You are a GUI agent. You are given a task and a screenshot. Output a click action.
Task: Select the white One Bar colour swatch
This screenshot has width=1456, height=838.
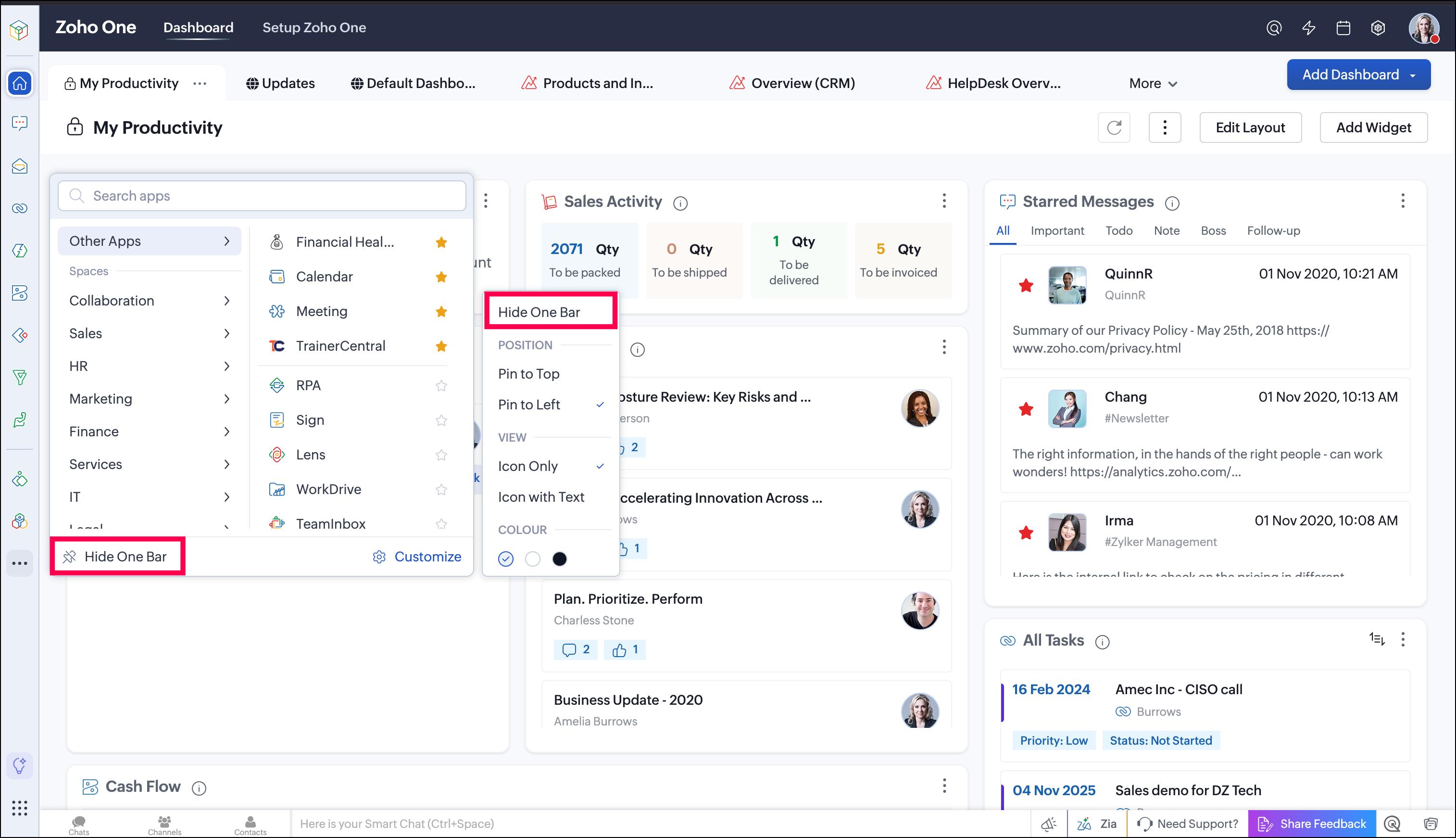[x=533, y=559]
